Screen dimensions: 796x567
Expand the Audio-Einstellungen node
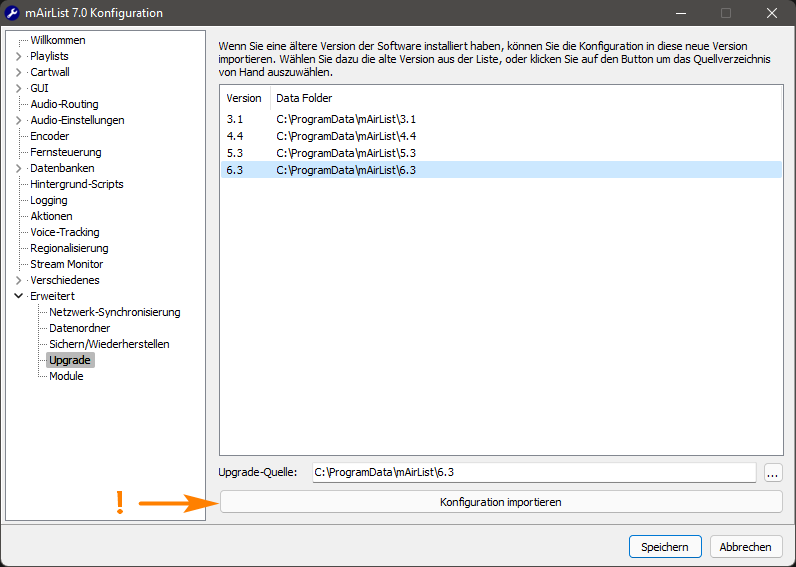pos(19,120)
